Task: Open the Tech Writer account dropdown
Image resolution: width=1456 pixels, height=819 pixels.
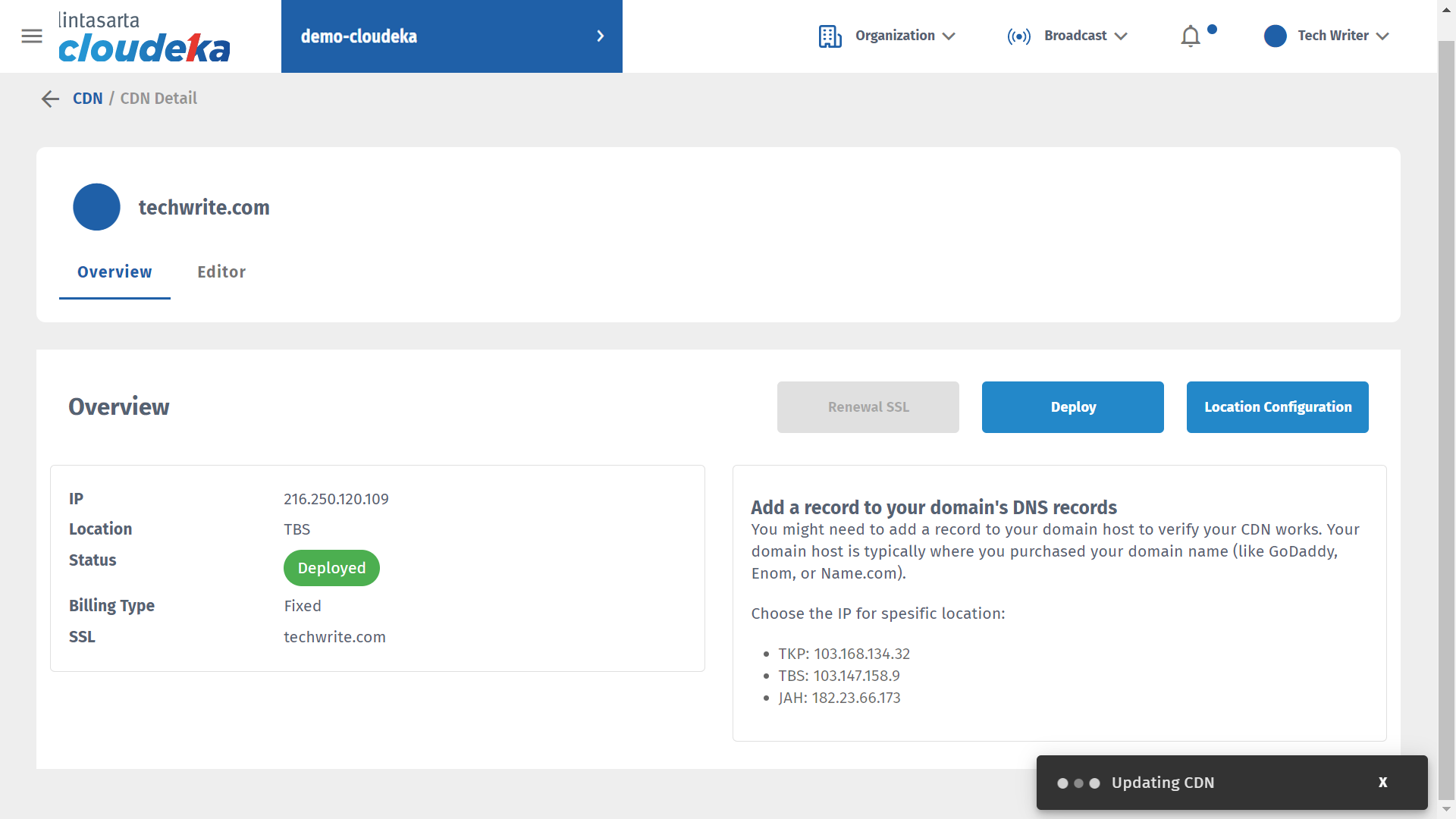Action: pyautogui.click(x=1382, y=36)
